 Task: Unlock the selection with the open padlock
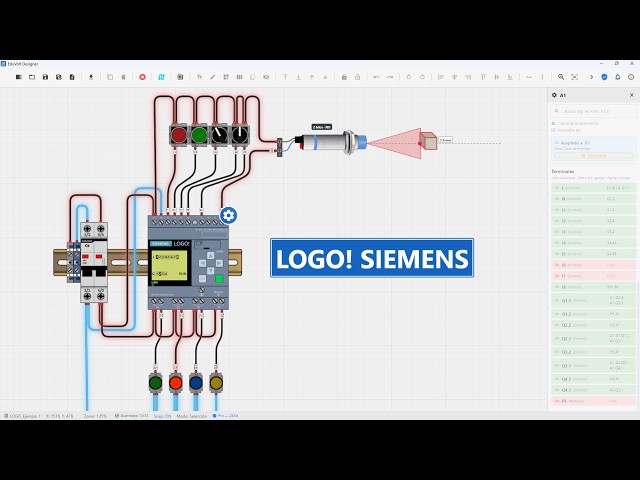[358, 77]
